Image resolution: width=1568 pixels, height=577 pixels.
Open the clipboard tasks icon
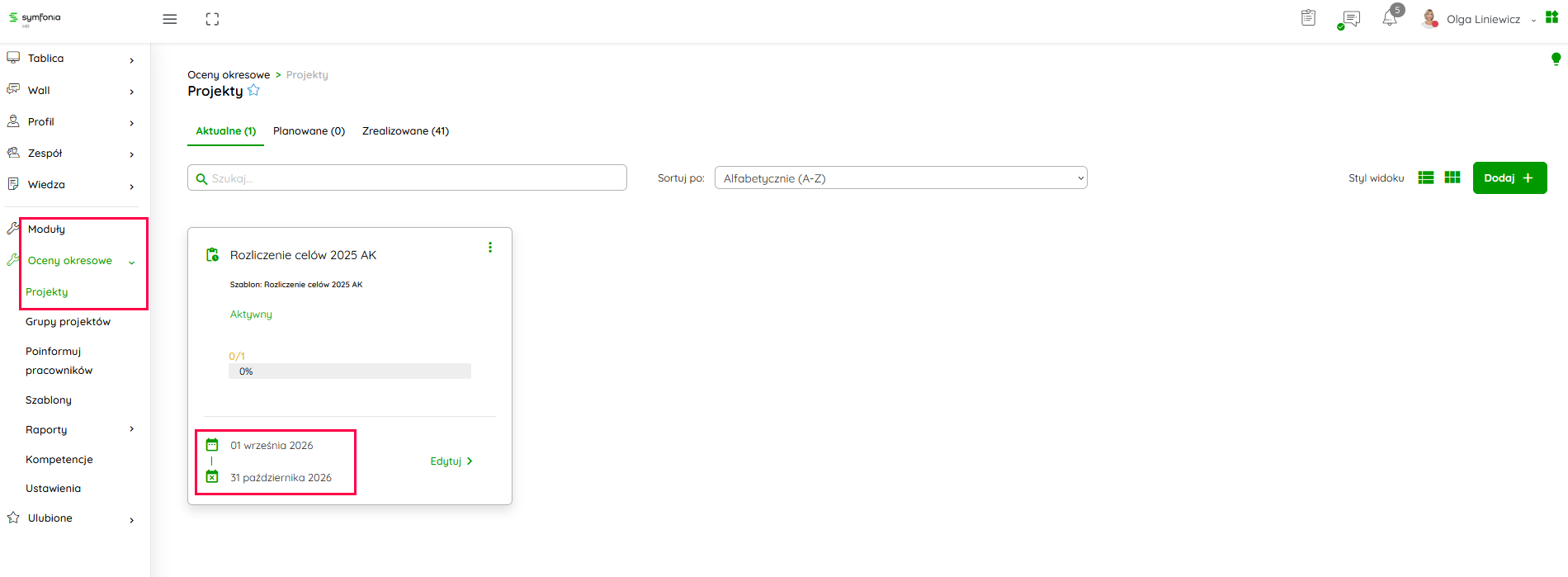click(1308, 17)
